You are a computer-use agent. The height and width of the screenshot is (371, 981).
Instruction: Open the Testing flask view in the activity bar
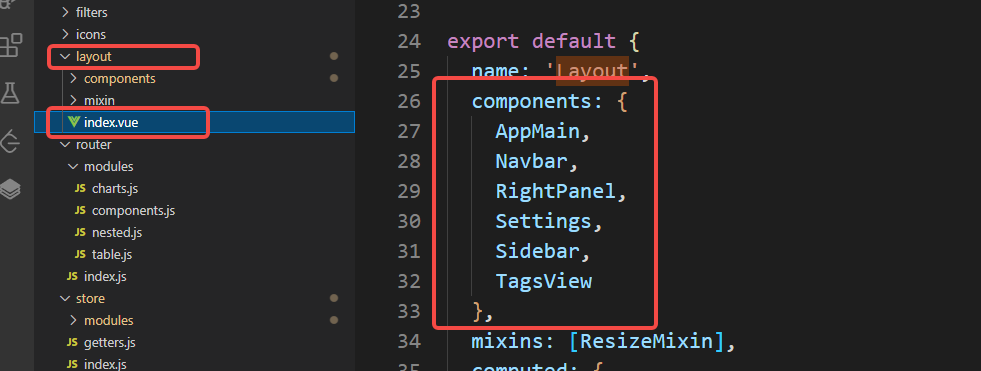click(x=9, y=93)
